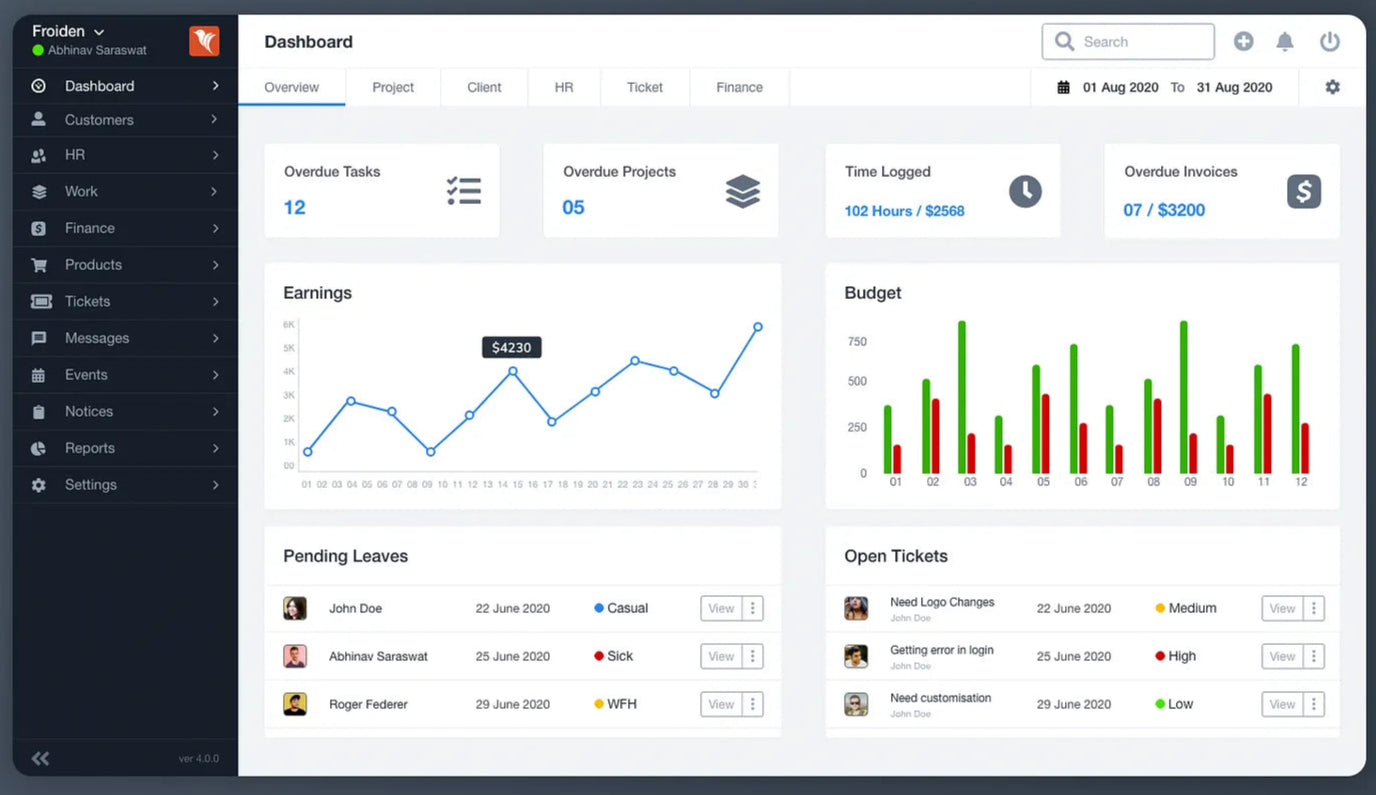Viewport: 1376px width, 795px height.
Task: Click the $4230 data point on Earnings chart
Action: (513, 371)
